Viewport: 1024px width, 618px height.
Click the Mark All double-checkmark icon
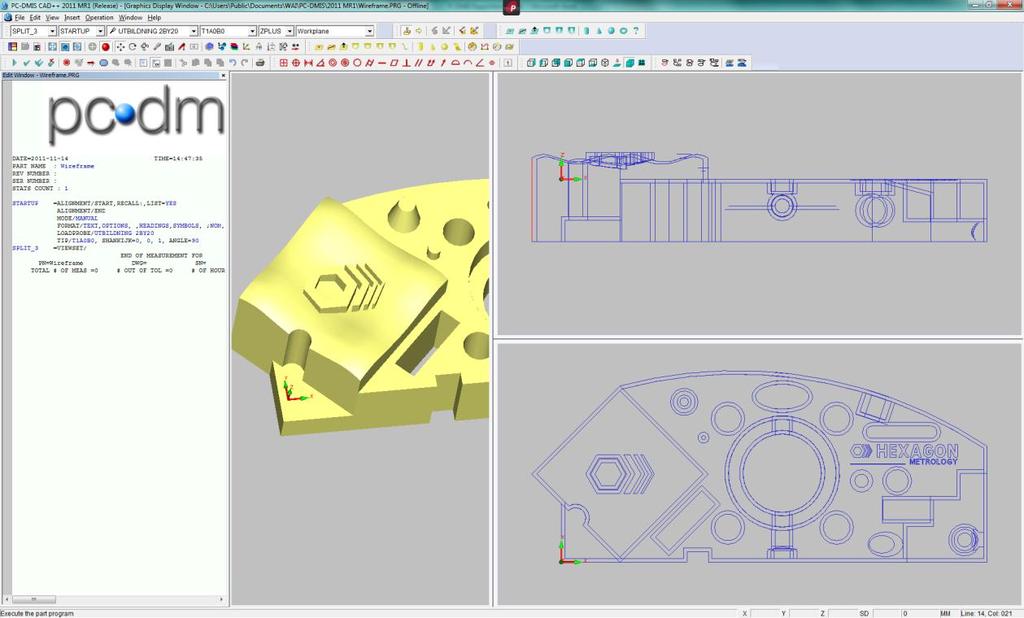coord(39,63)
